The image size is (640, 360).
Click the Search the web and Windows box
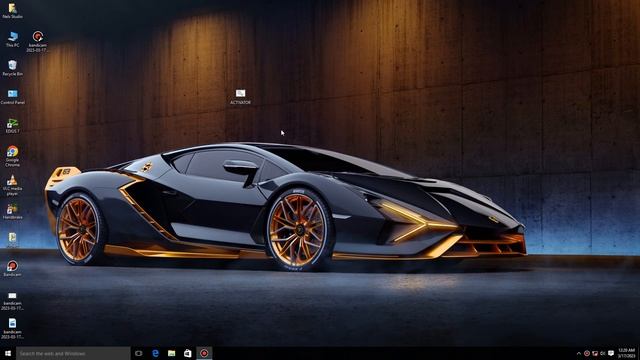73,353
